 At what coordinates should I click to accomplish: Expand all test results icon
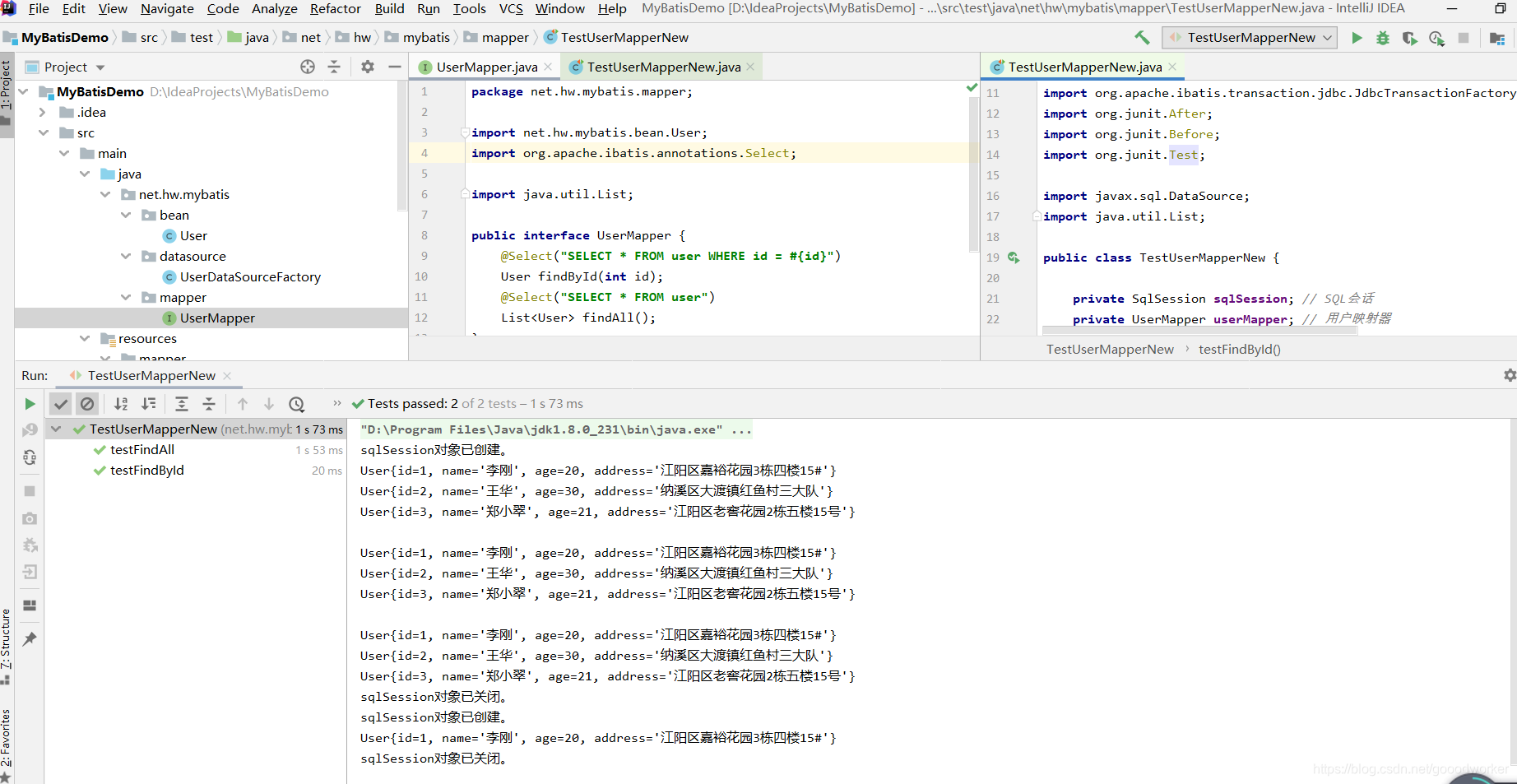click(182, 404)
